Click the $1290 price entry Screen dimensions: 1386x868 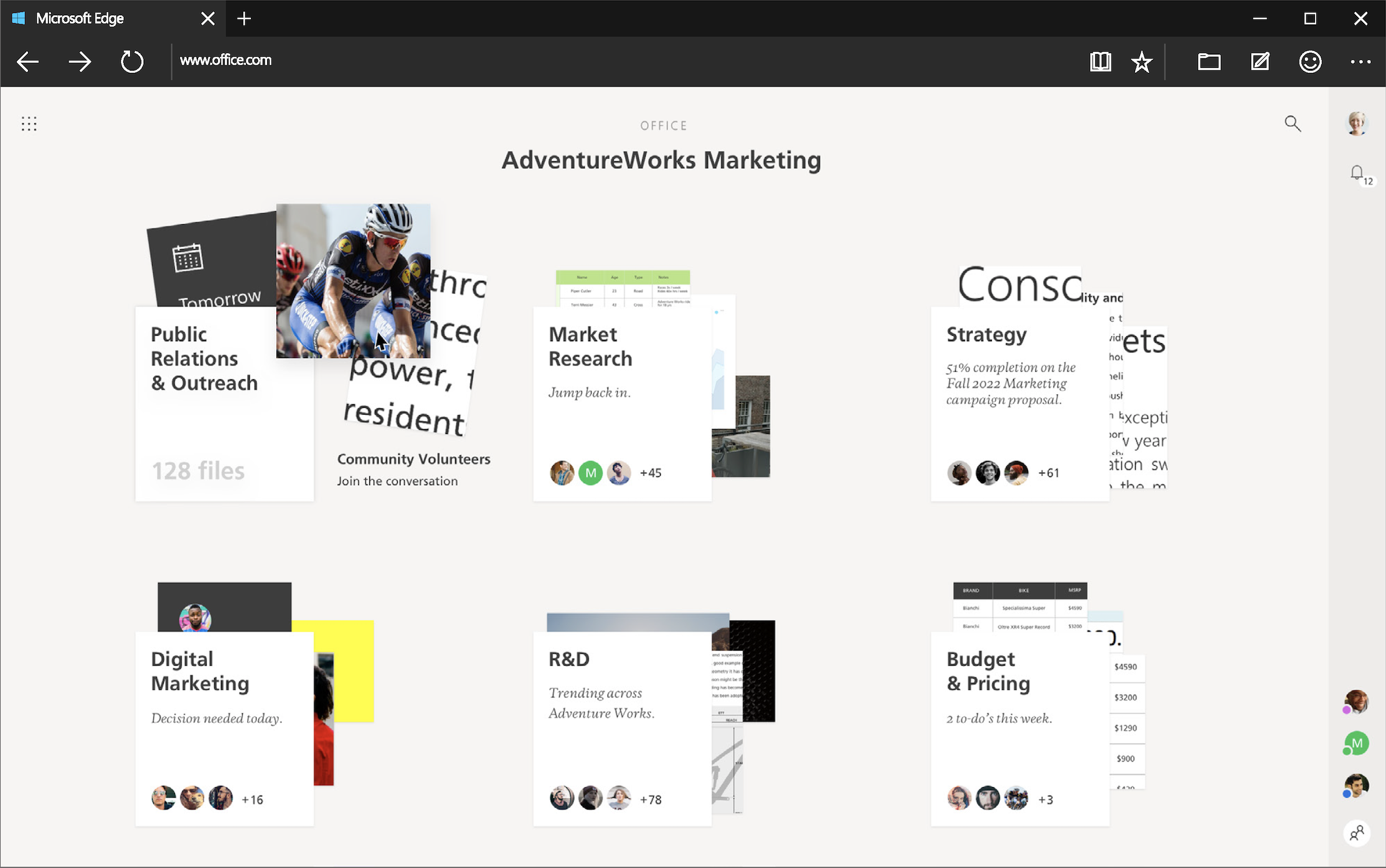1126,728
